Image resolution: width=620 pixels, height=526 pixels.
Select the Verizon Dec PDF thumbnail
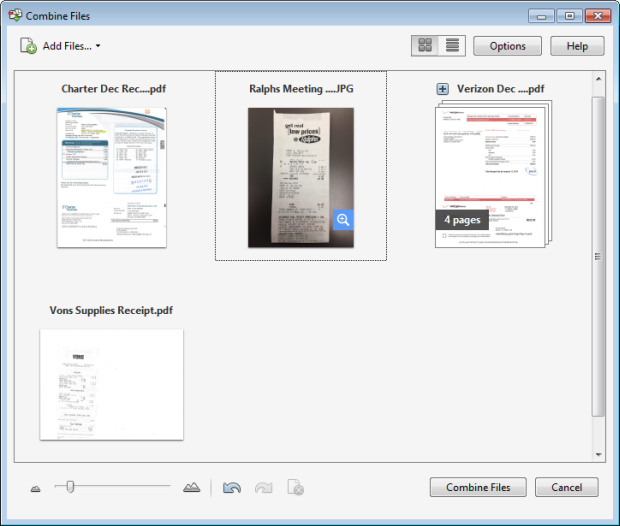492,175
